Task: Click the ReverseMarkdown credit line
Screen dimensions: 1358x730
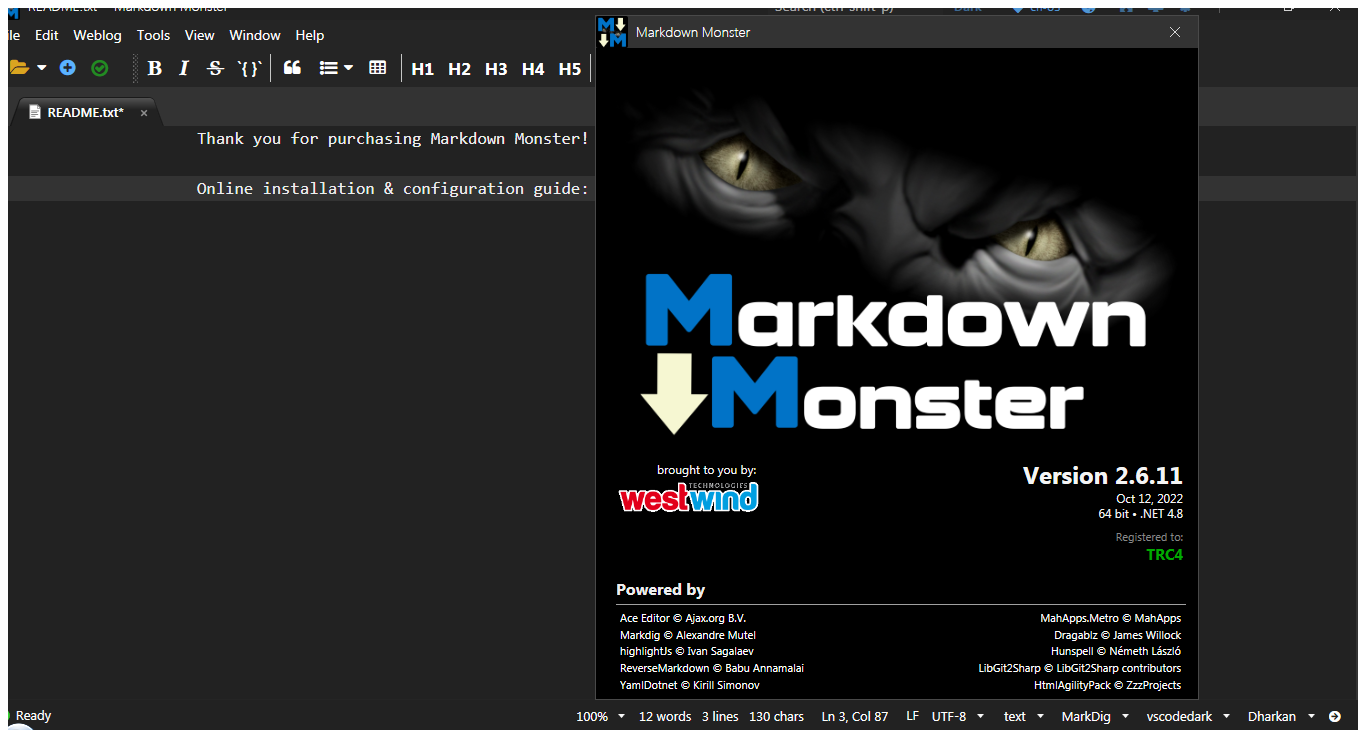Action: pyautogui.click(x=711, y=668)
